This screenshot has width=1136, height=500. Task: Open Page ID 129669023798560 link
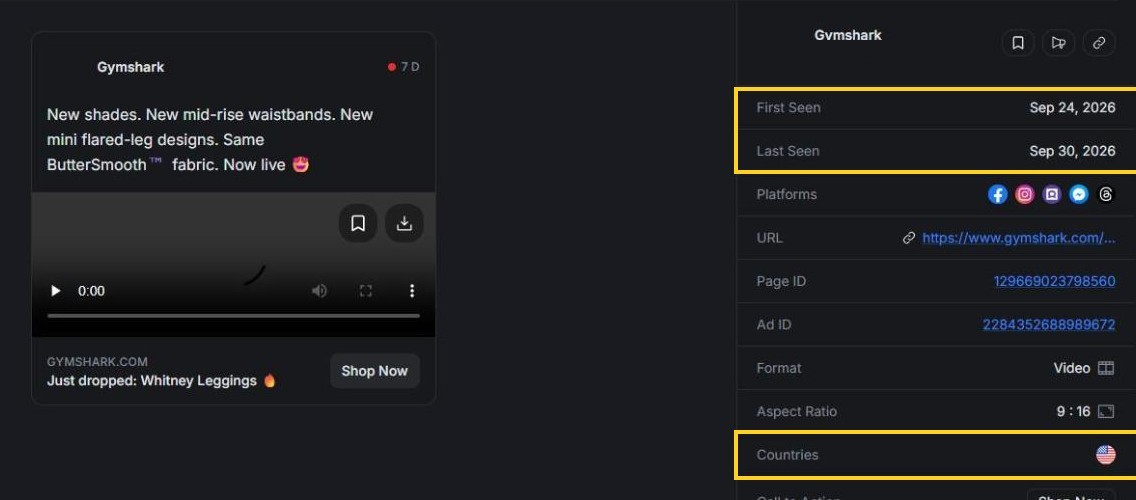pos(1055,281)
